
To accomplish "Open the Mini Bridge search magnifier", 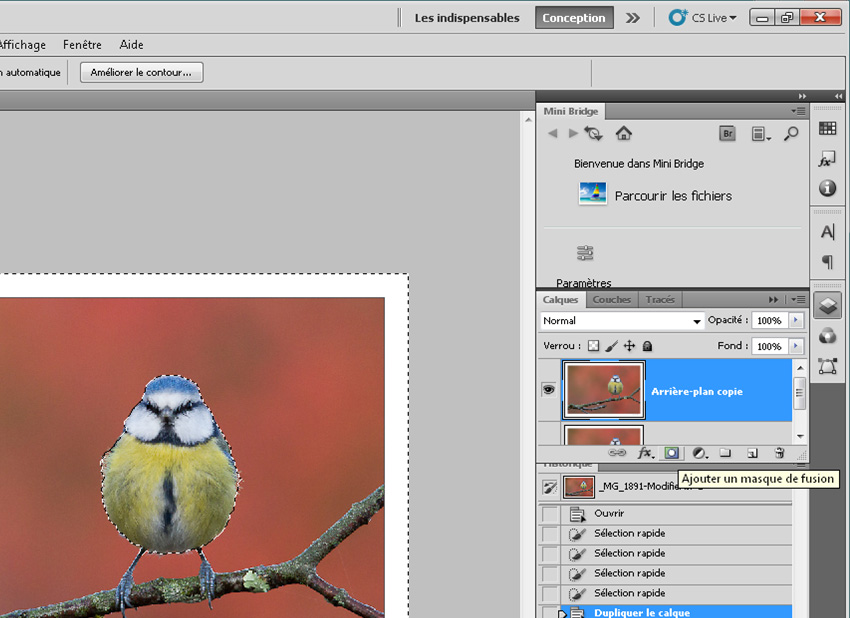I will pos(791,133).
